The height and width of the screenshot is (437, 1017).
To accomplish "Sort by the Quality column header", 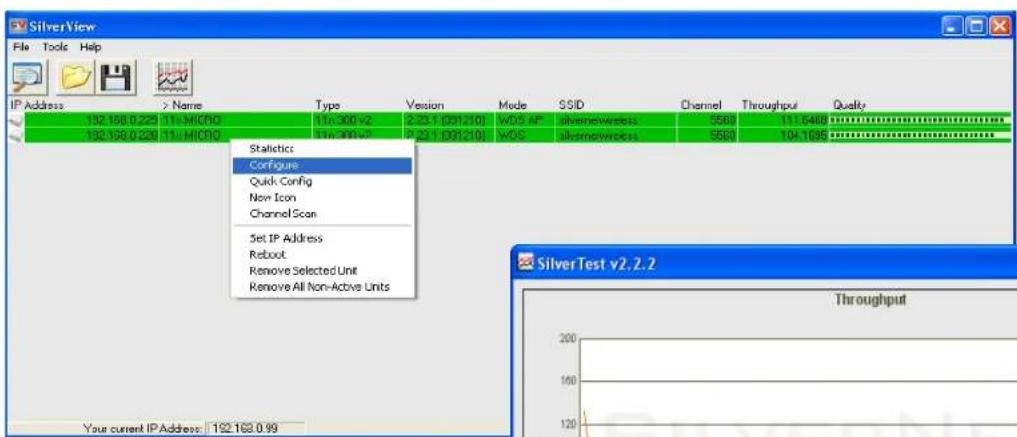I will coord(849,105).
